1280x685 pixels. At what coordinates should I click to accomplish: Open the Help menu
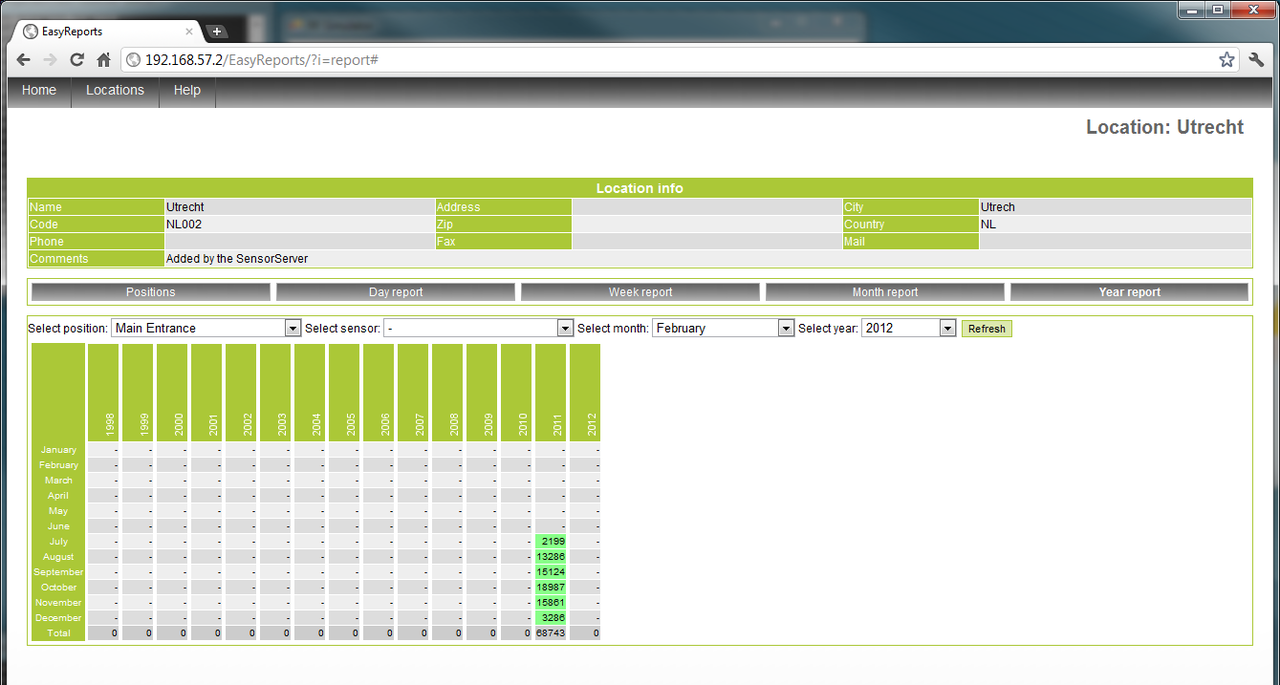[187, 91]
